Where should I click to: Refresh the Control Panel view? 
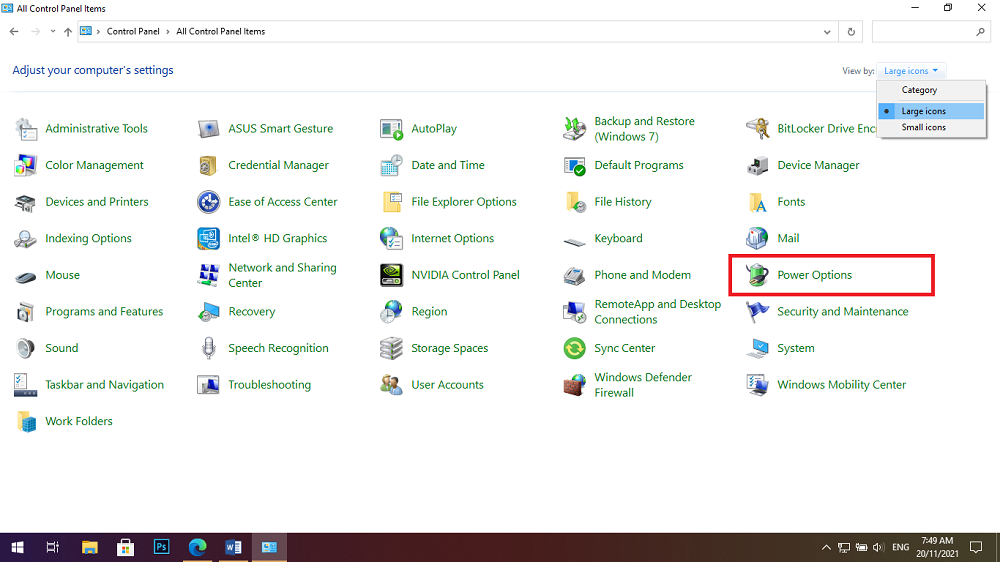point(851,32)
